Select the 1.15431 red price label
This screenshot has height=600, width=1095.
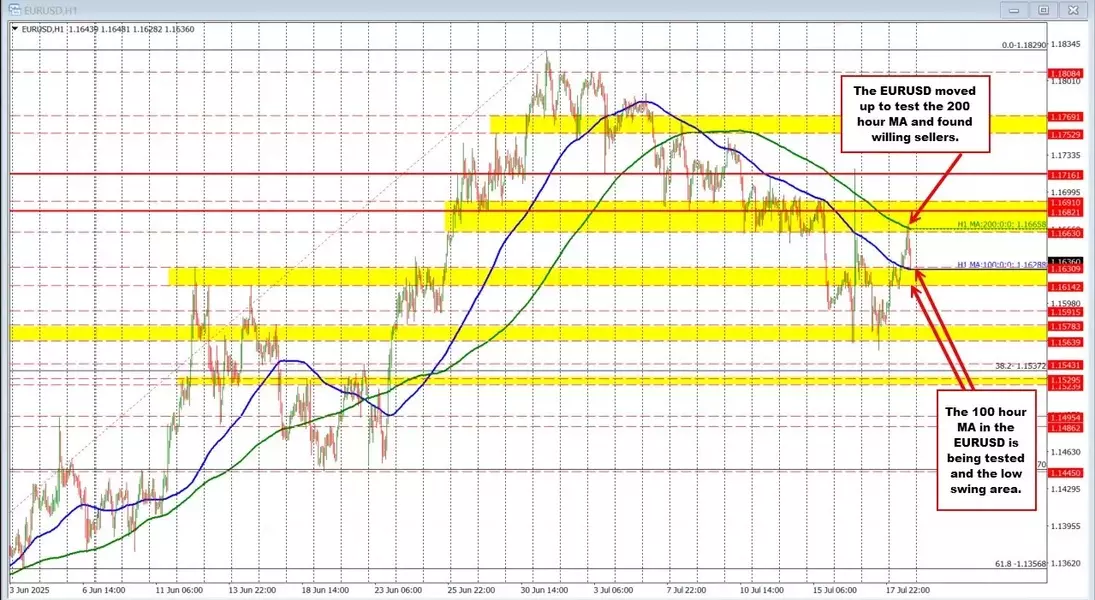[1066, 365]
